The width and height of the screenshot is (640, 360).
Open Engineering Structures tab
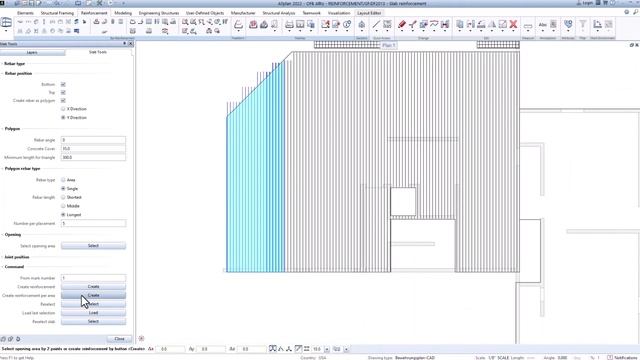[159, 13]
